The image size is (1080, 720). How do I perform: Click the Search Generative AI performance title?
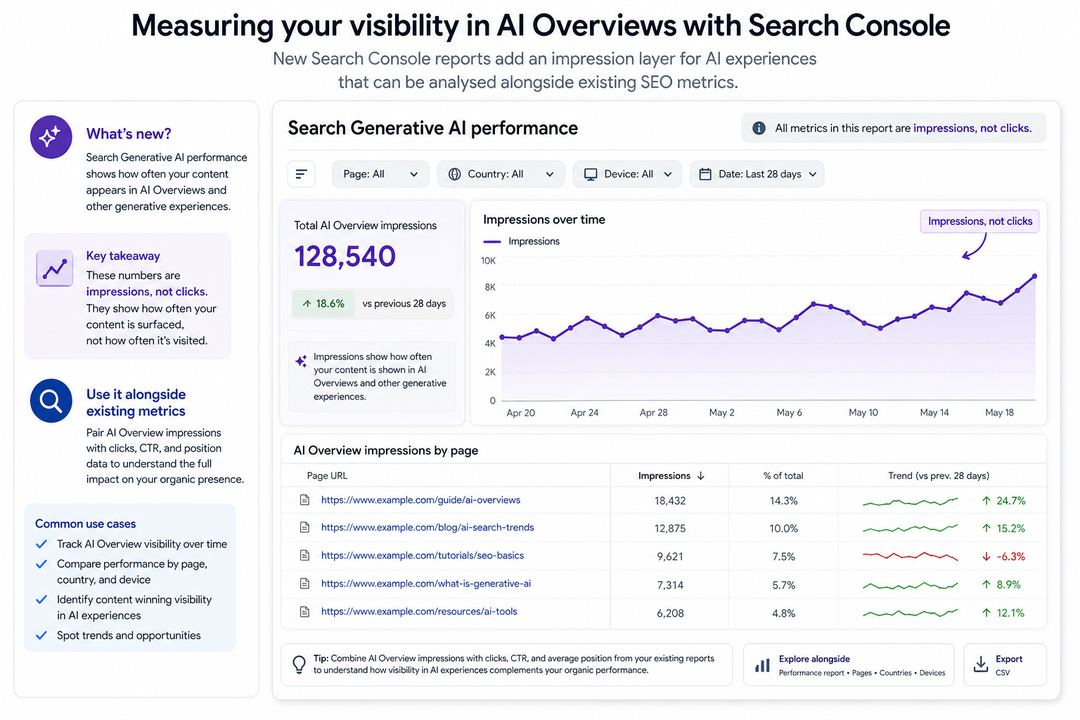(x=433, y=128)
